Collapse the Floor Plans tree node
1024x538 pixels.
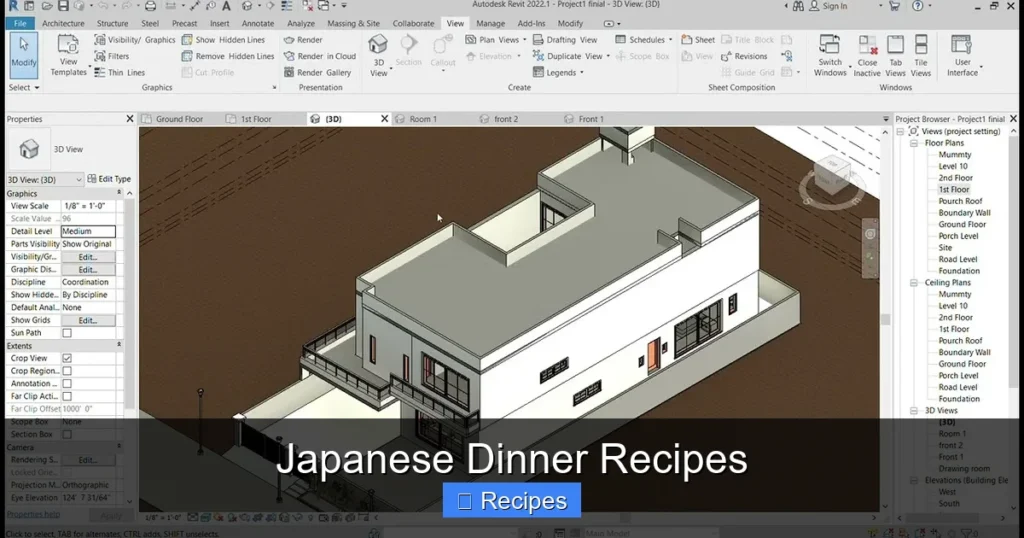pos(914,143)
